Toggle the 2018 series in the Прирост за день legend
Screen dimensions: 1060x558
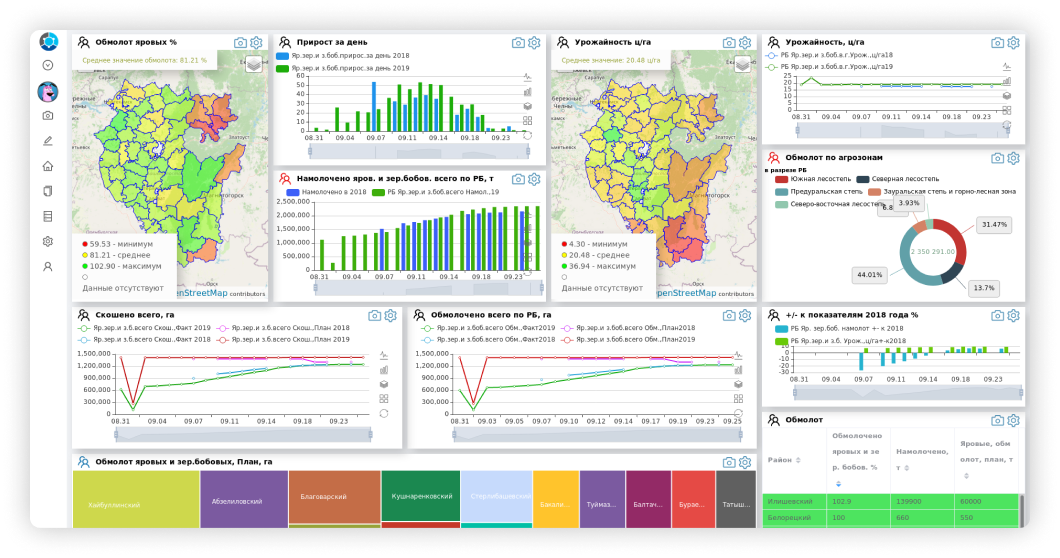click(x=343, y=56)
